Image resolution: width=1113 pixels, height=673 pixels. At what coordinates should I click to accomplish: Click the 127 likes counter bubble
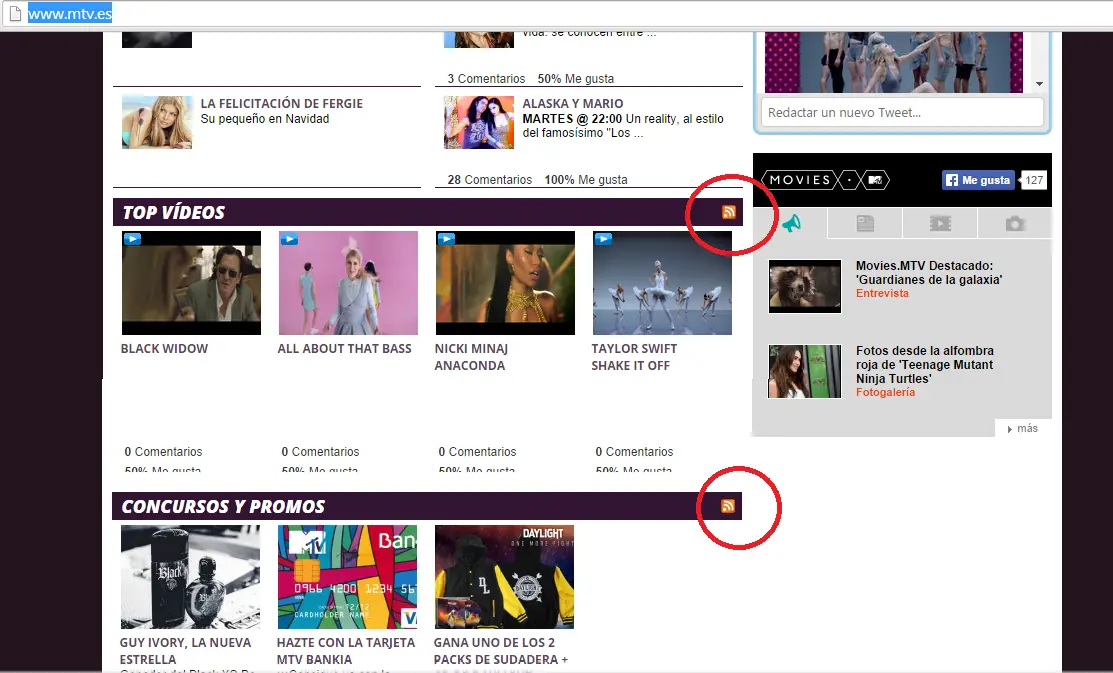pos(1034,180)
